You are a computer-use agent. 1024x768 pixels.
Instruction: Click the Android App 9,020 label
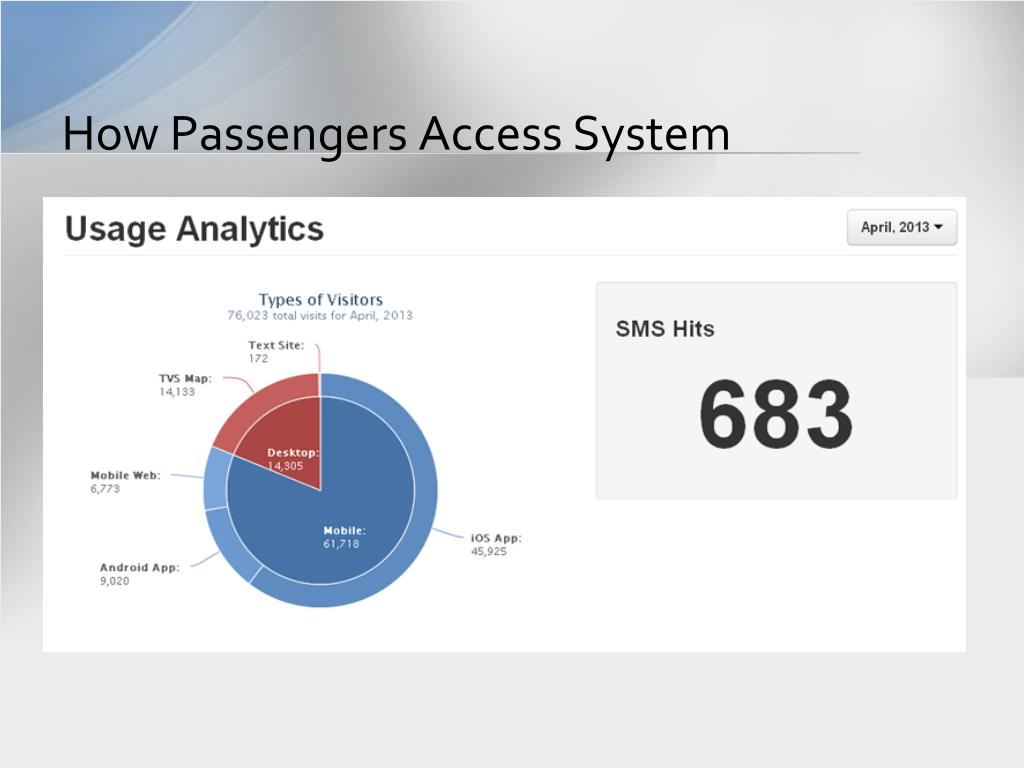139,574
